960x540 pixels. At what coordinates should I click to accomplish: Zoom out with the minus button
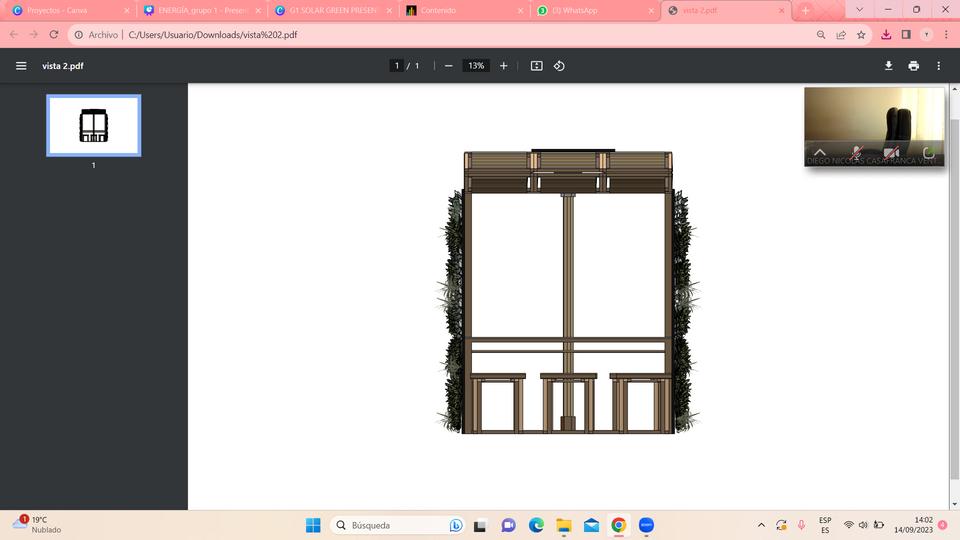tap(449, 66)
